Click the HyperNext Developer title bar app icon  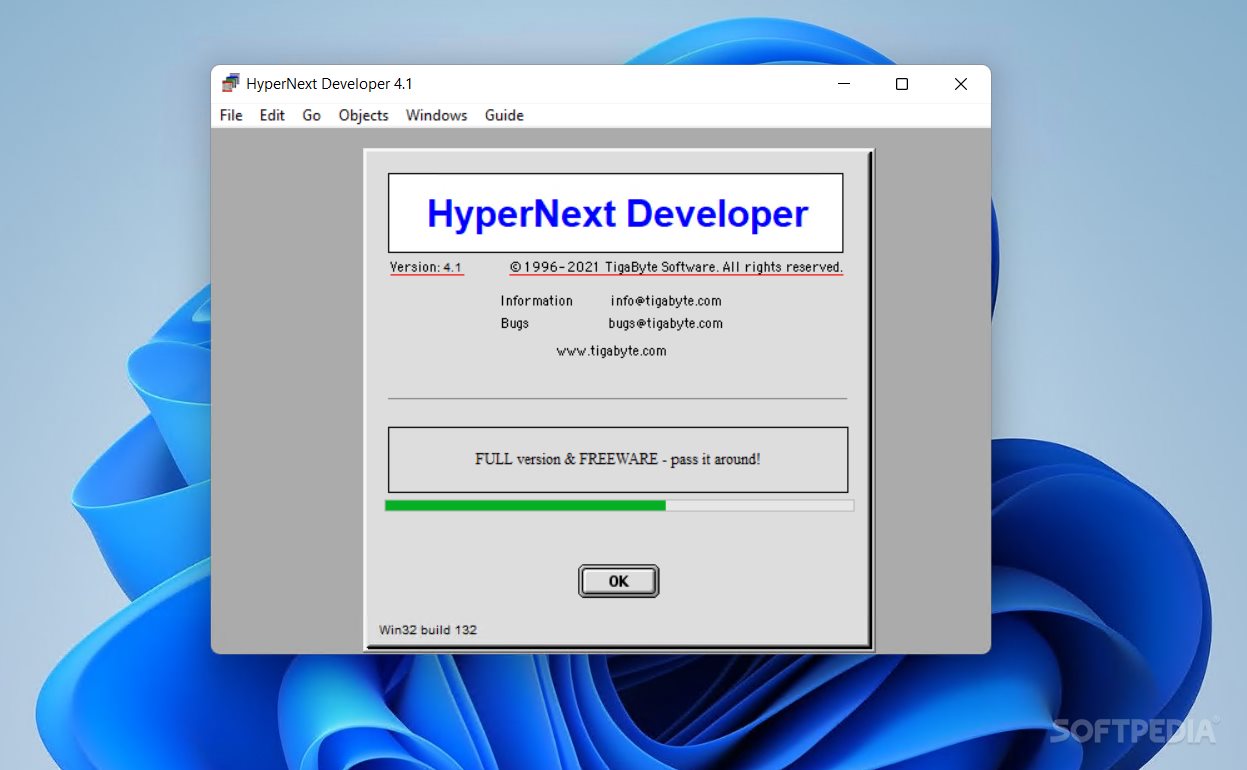pyautogui.click(x=231, y=84)
